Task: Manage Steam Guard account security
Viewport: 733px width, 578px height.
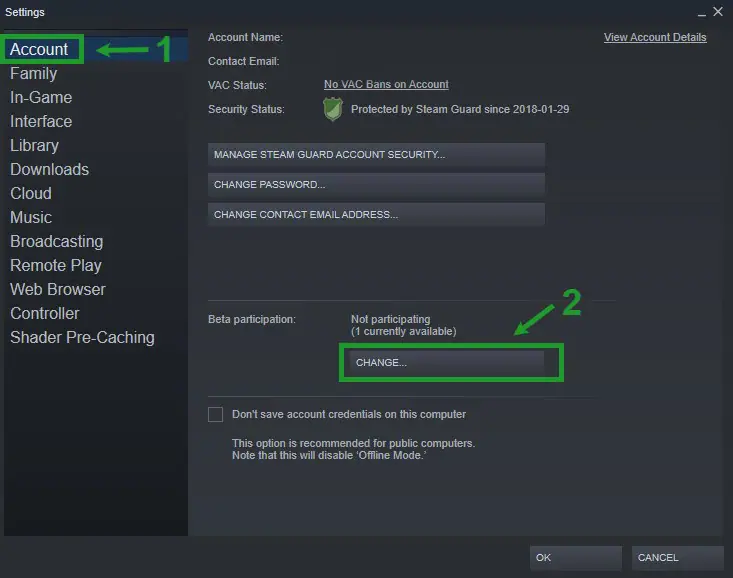Action: (376, 155)
